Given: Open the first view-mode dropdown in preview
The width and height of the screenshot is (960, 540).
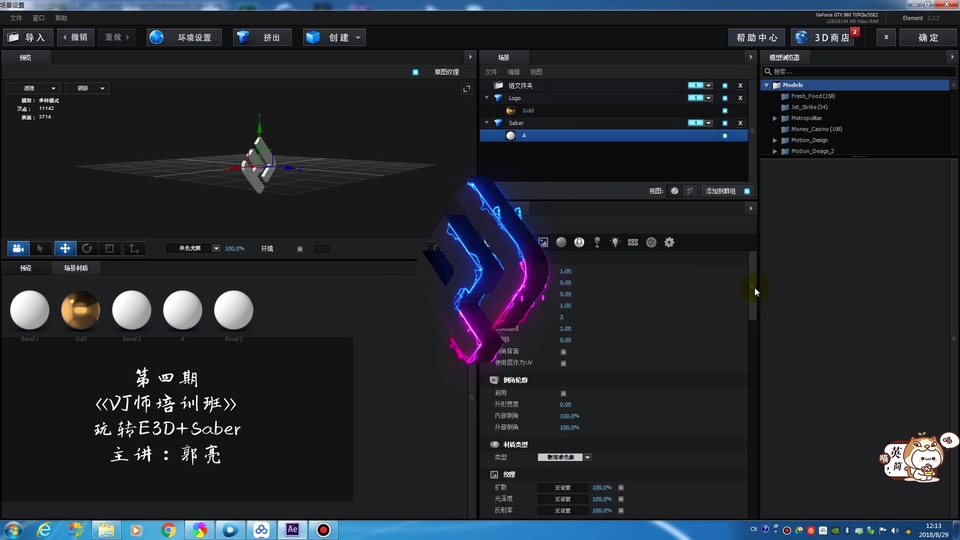Looking at the screenshot, I should [33, 88].
